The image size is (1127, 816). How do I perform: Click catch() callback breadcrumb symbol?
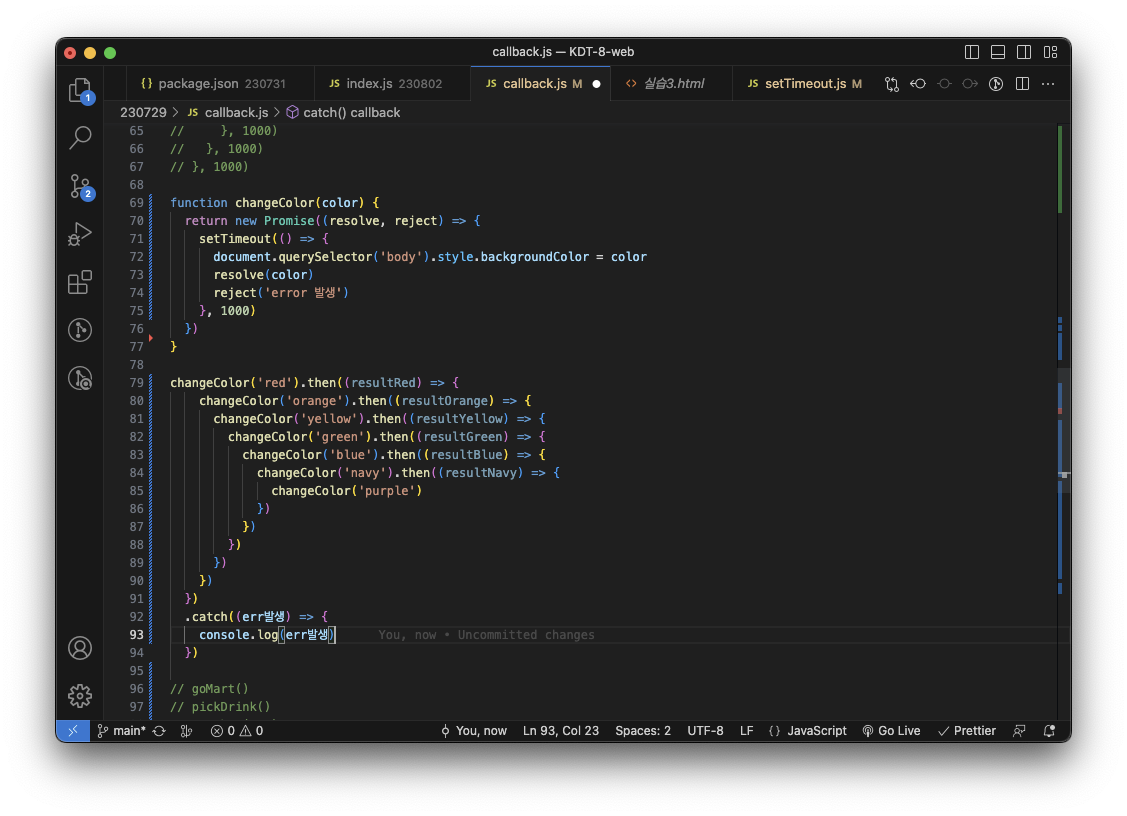(x=351, y=112)
